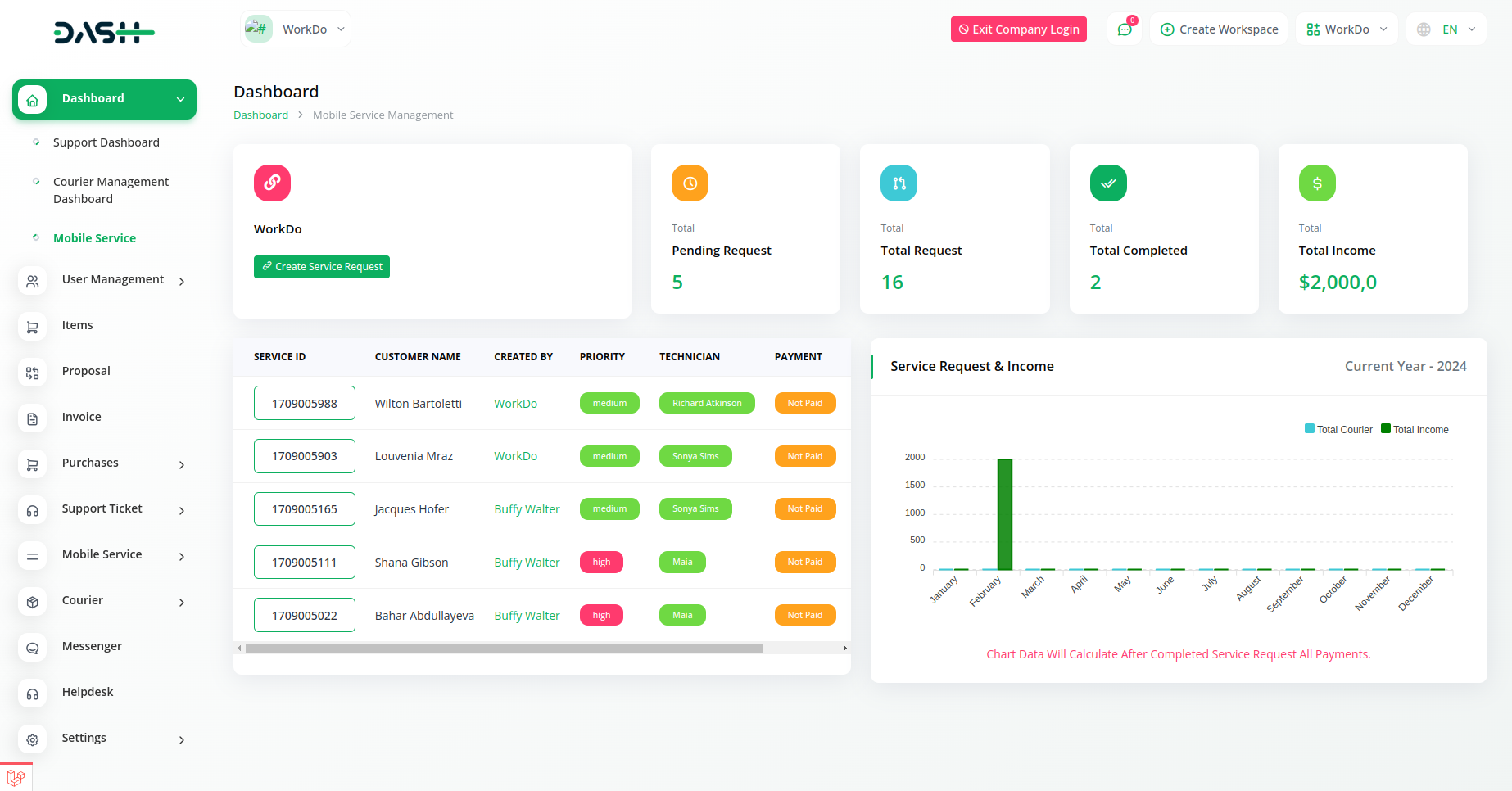Click the Proposal sidebar icon
The width and height of the screenshot is (1512, 791).
32,373
